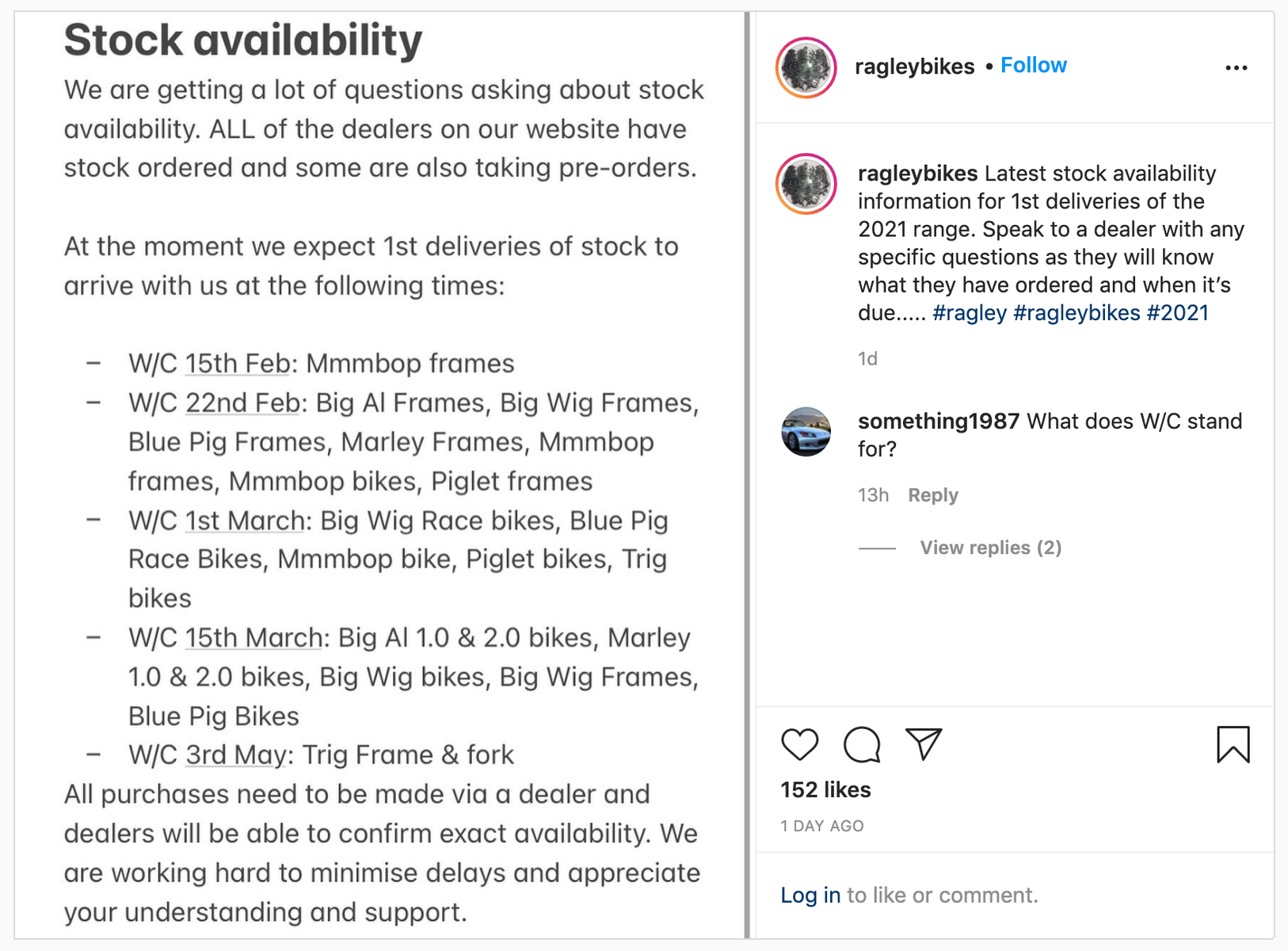Open the #2021 hashtag

click(x=1177, y=313)
